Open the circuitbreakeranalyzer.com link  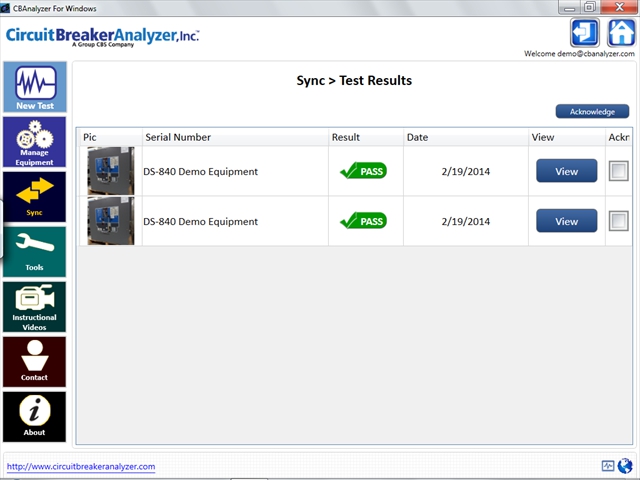[x=81, y=467]
